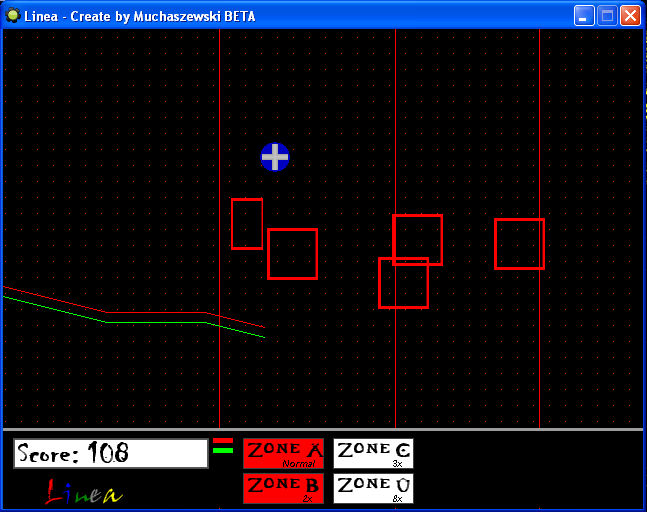This screenshot has height=512, width=647.
Task: Pick the 8x zone button
Action: click(373, 488)
